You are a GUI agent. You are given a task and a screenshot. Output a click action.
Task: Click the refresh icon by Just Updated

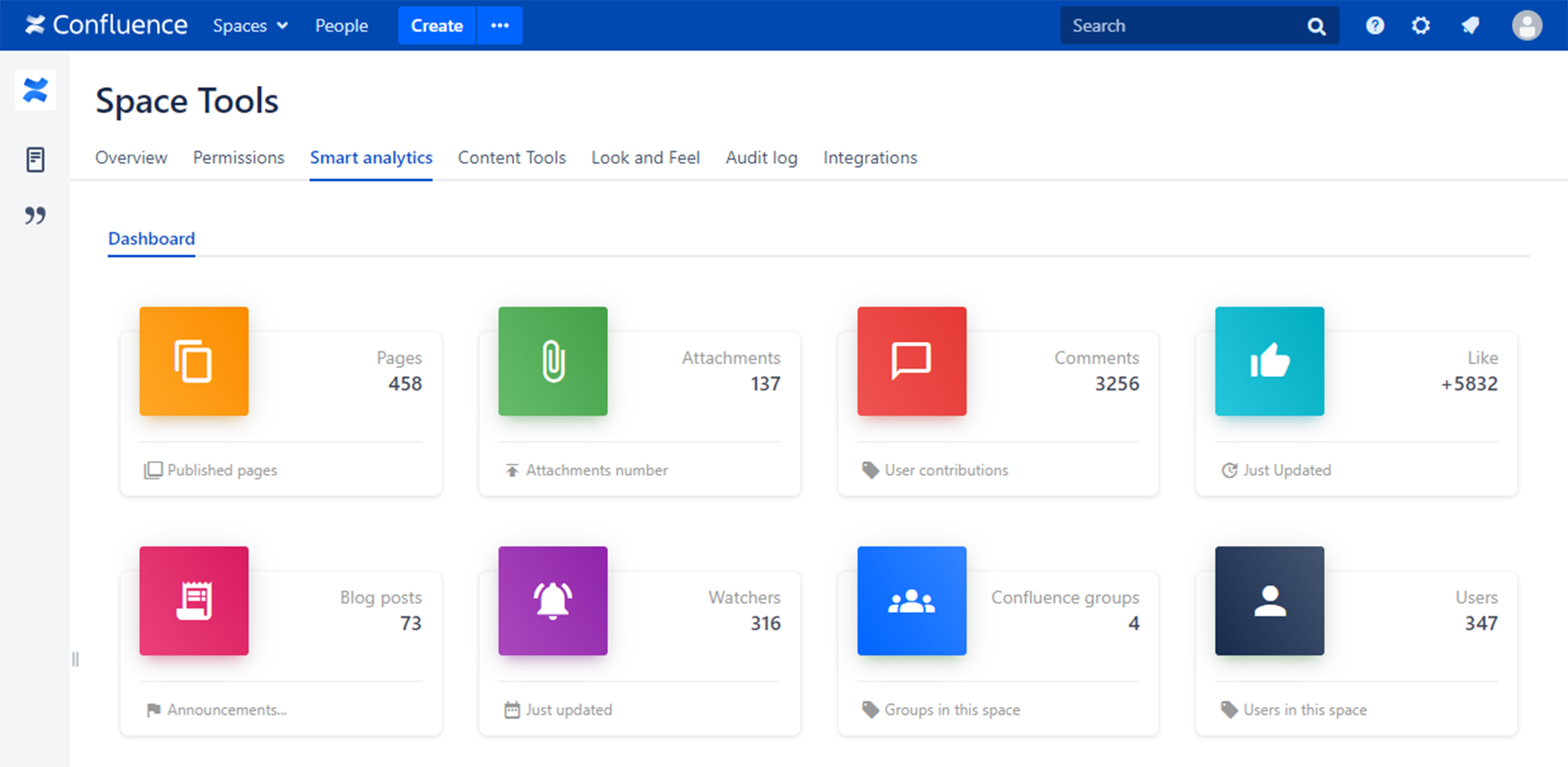1230,470
